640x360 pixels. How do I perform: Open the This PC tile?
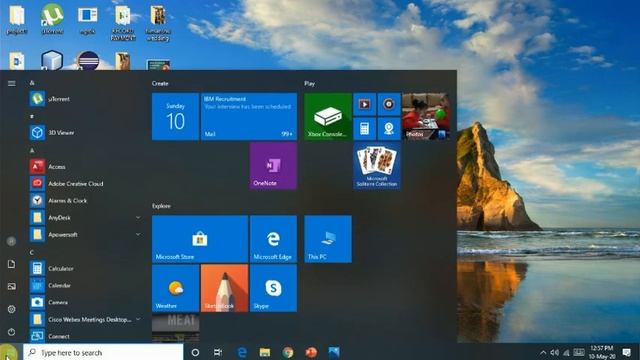click(328, 239)
